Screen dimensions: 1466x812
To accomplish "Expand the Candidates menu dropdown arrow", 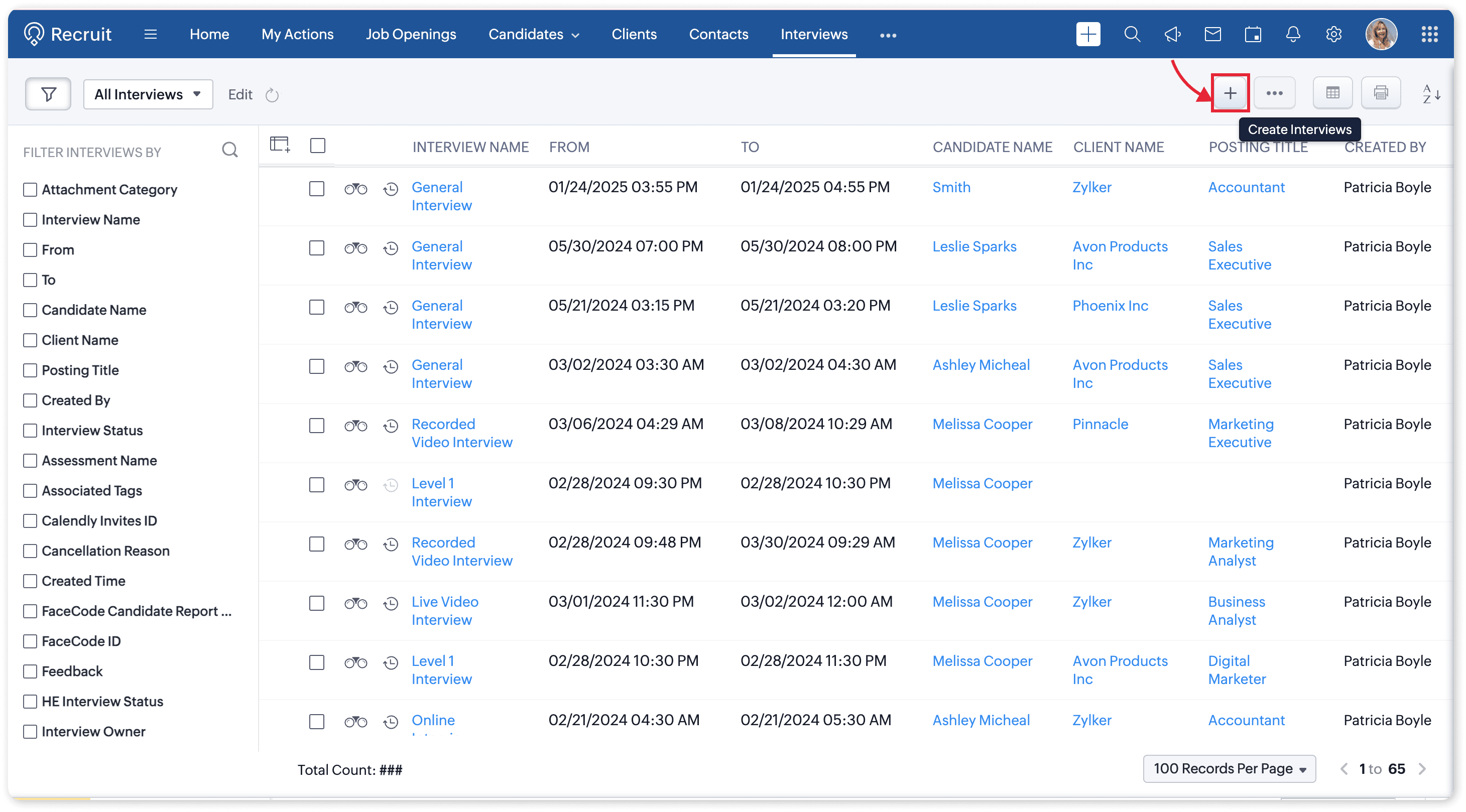I will pyautogui.click(x=575, y=35).
